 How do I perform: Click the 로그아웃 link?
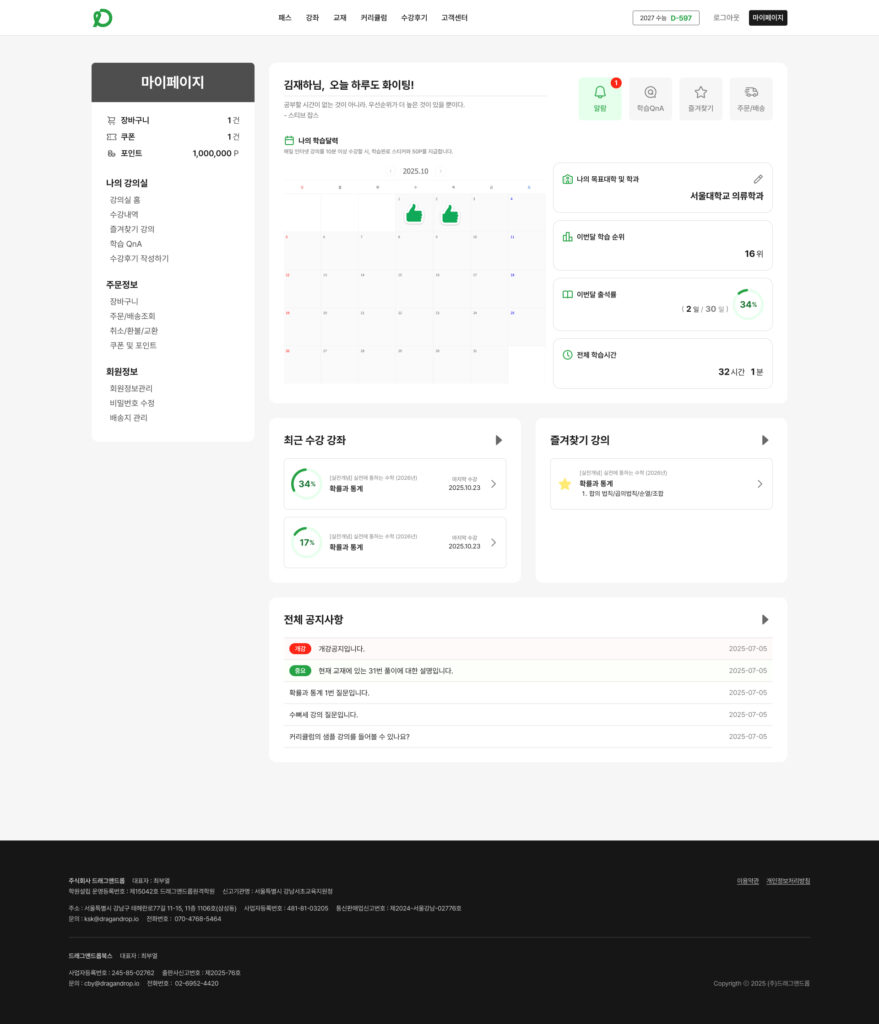point(726,18)
